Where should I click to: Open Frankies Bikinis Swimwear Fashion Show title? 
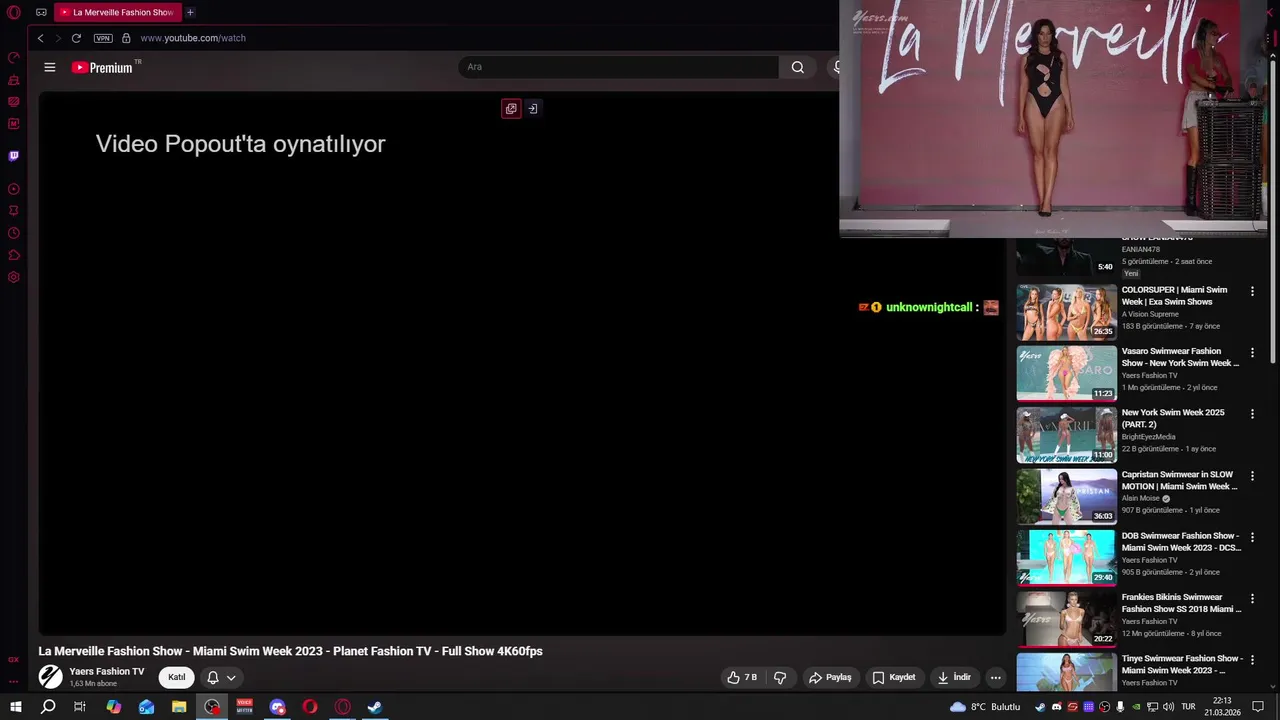pos(1181,603)
